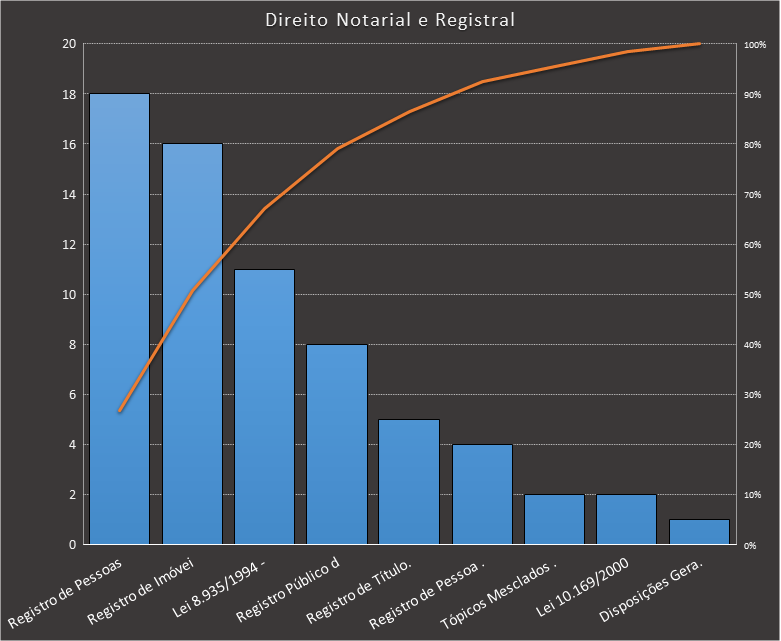Select the Tópicos Mesclados bar
The image size is (781, 641).
(554, 520)
